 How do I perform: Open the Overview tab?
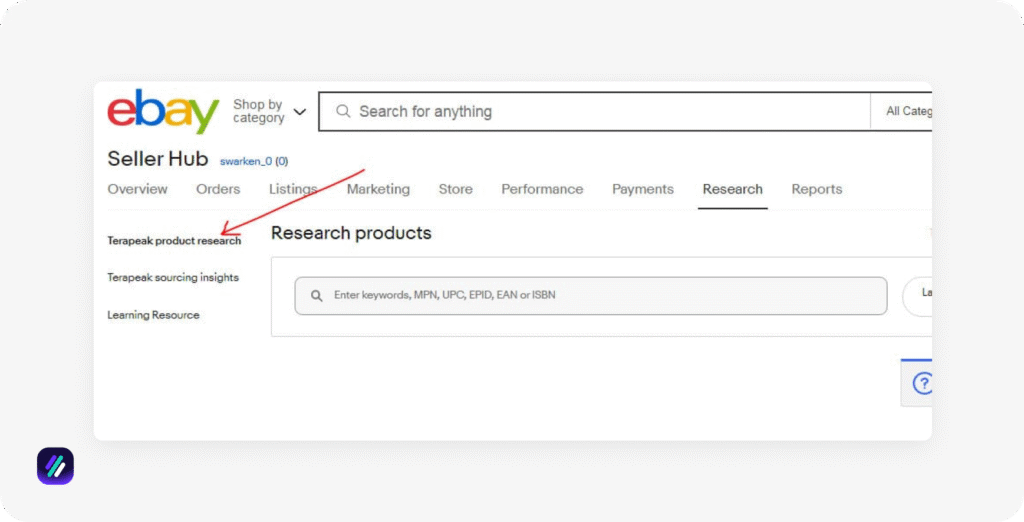pos(137,189)
